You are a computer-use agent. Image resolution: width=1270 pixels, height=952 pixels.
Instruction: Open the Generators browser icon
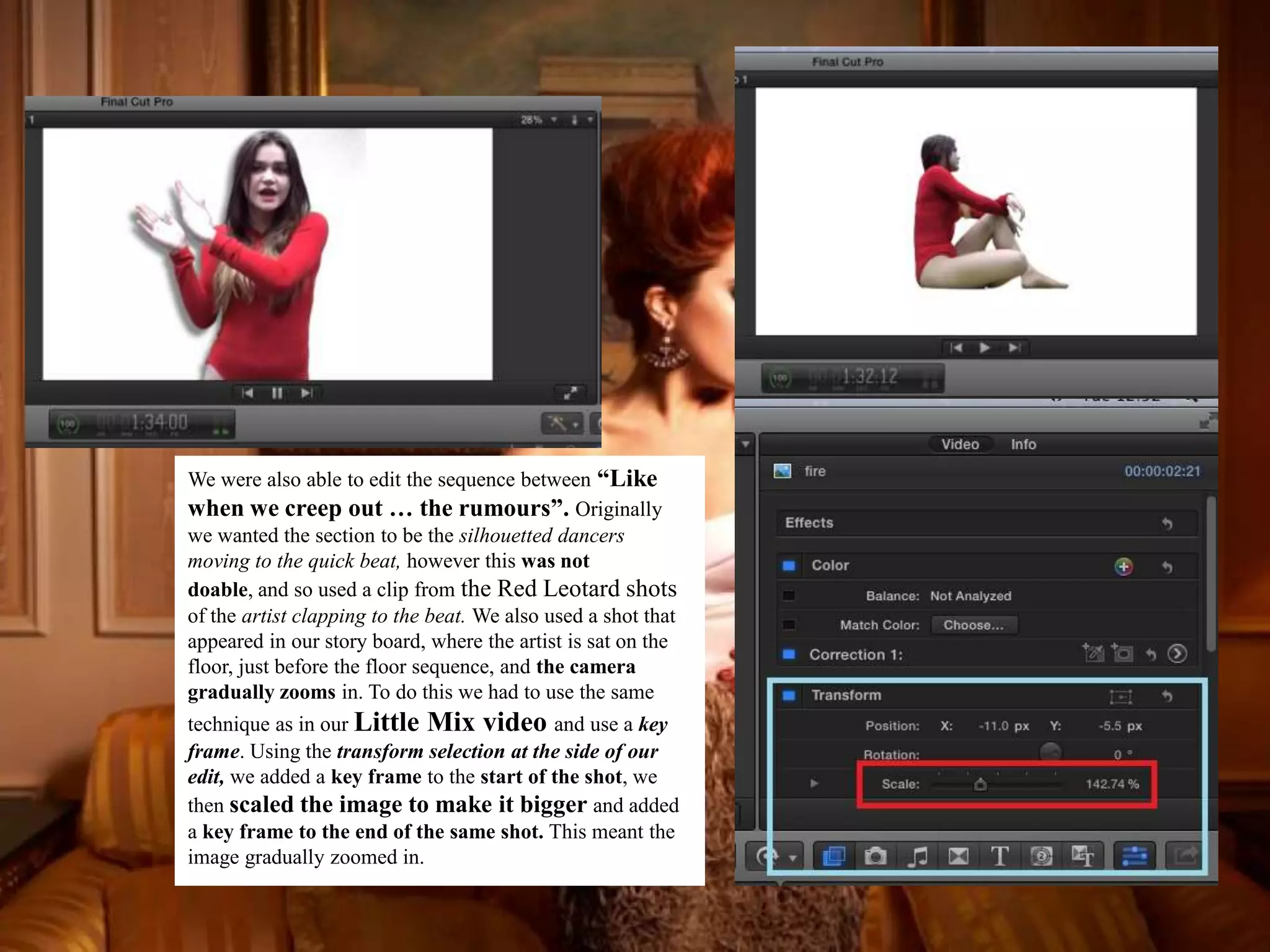point(1041,857)
